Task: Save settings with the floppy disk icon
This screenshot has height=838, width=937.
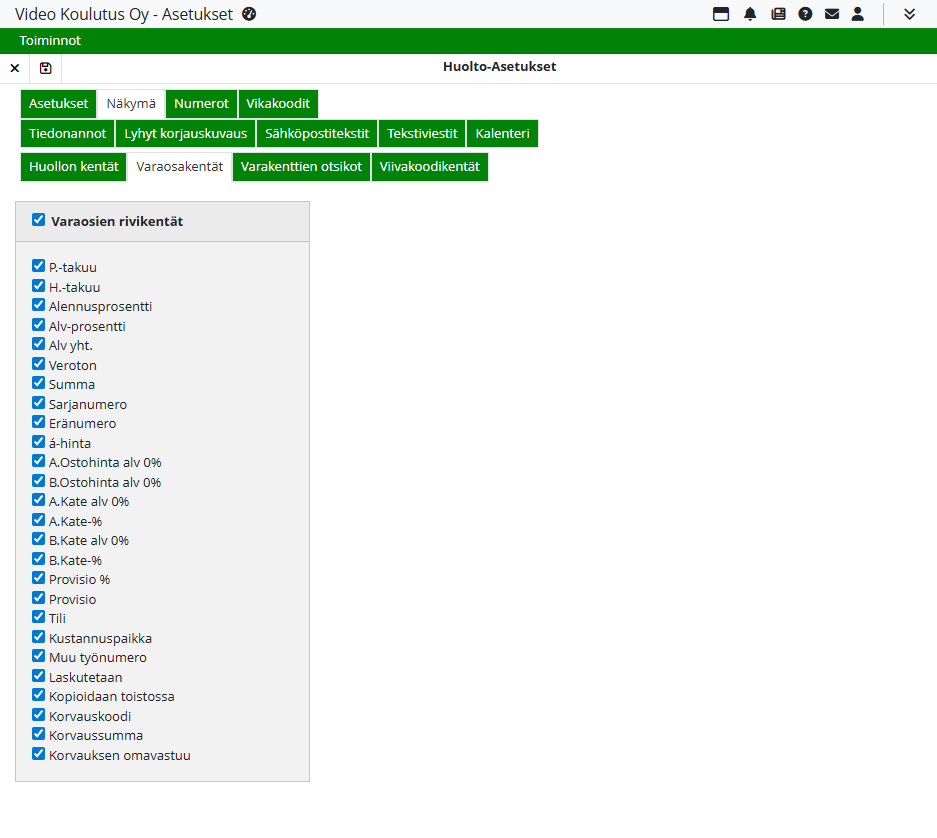Action: (46, 68)
